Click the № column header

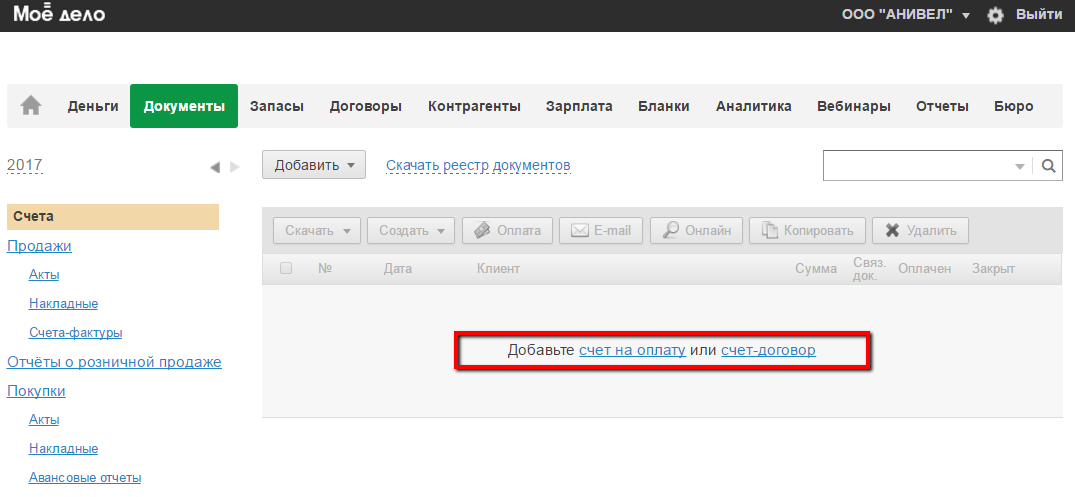tap(326, 269)
